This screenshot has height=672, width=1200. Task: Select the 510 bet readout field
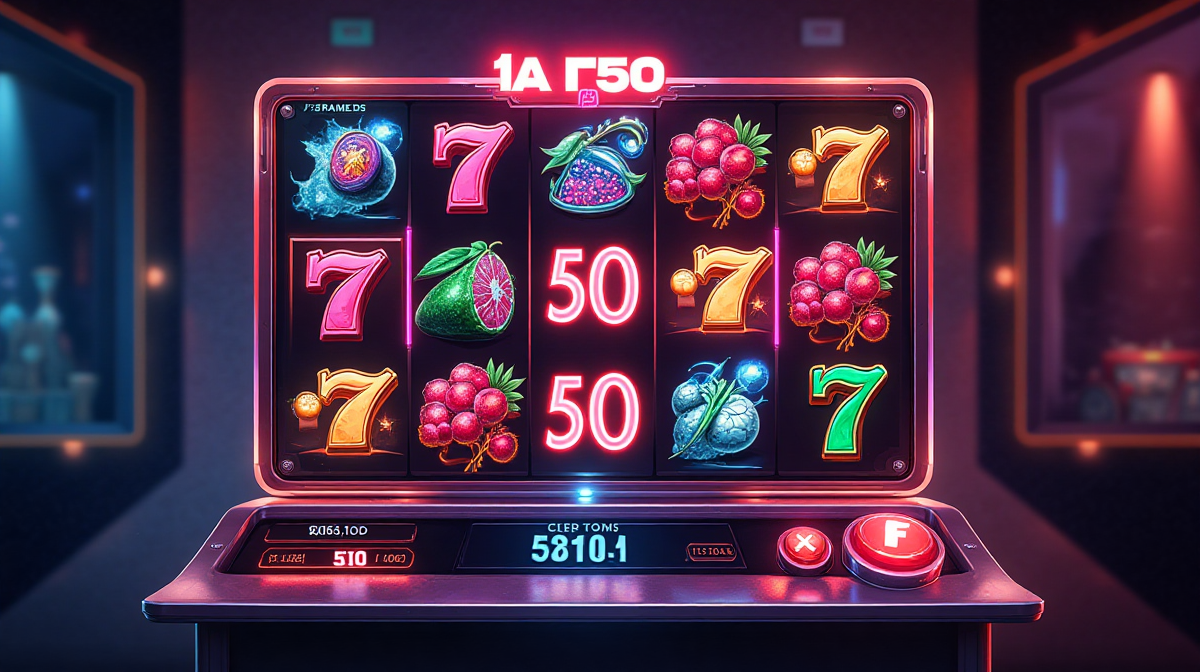coord(339,557)
